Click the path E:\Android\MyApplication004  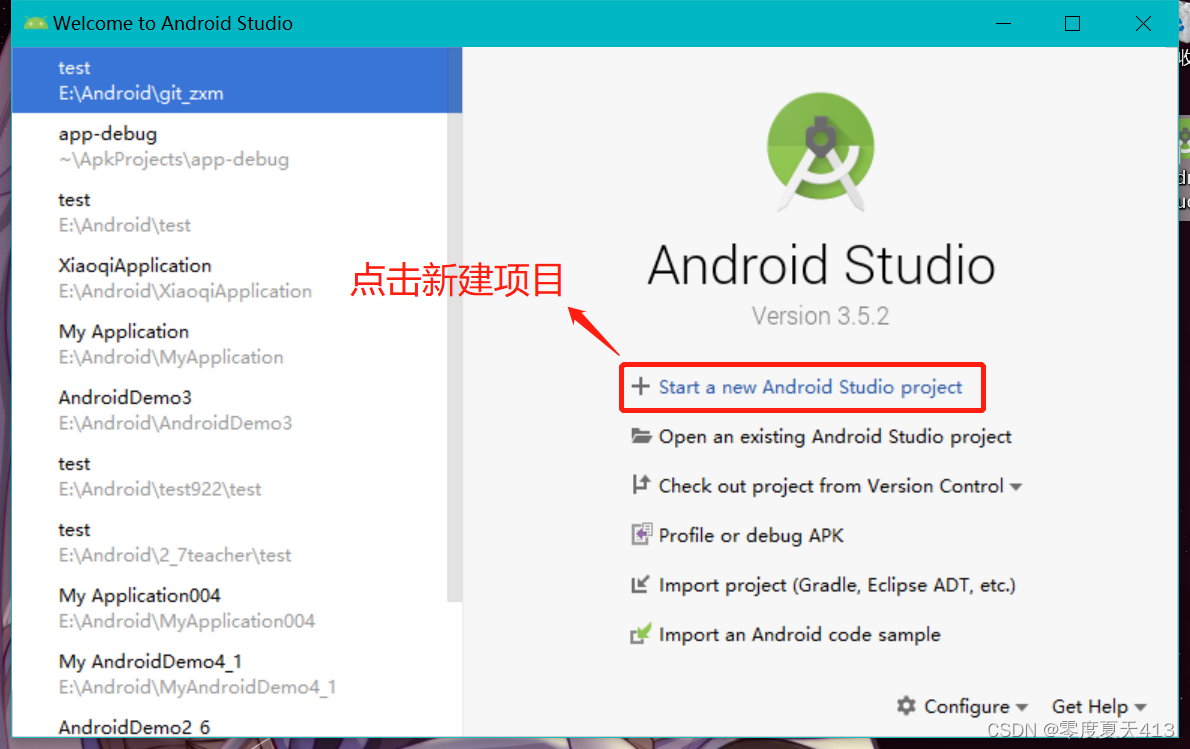[187, 622]
